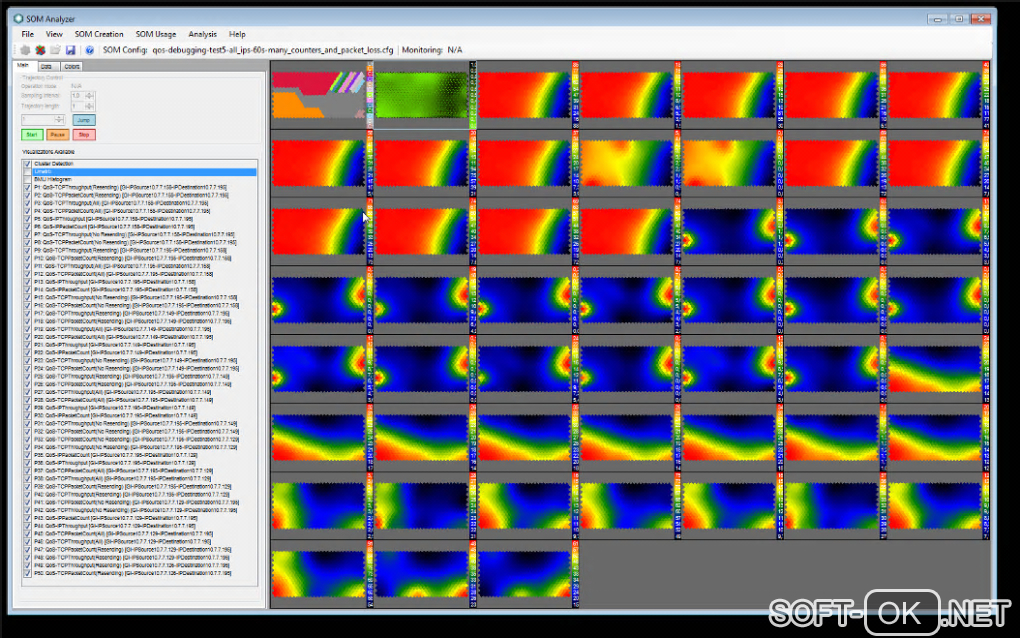
Task: Uncheck the P4 TCPPacketCount(All) checkbox
Action: (x=27, y=211)
